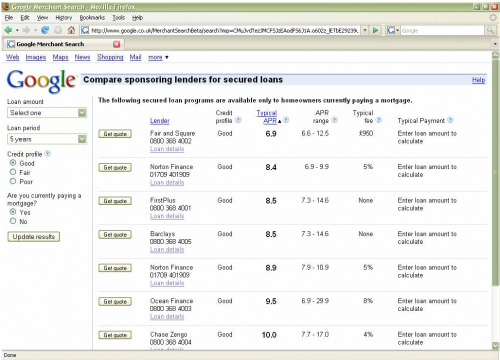
Task: Open the Tools menu
Action: pos(119,18)
